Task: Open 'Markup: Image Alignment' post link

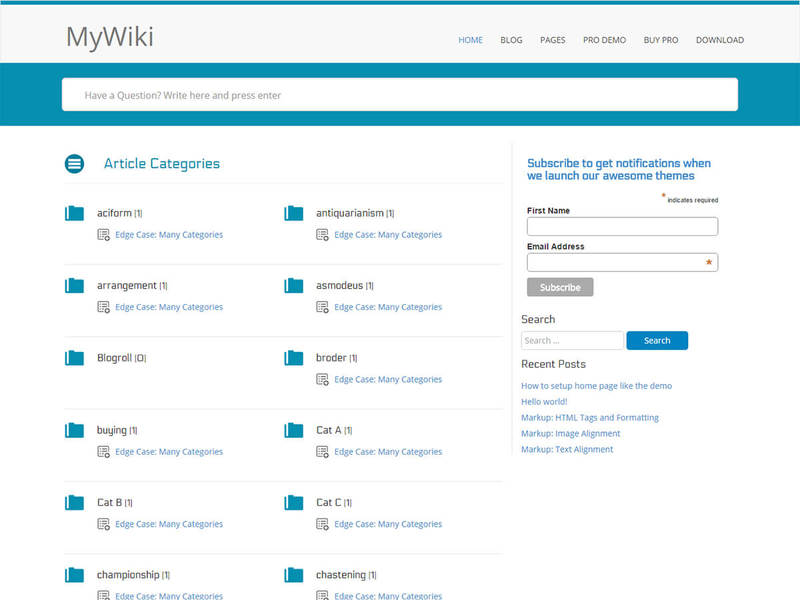Action: pyautogui.click(x=570, y=434)
